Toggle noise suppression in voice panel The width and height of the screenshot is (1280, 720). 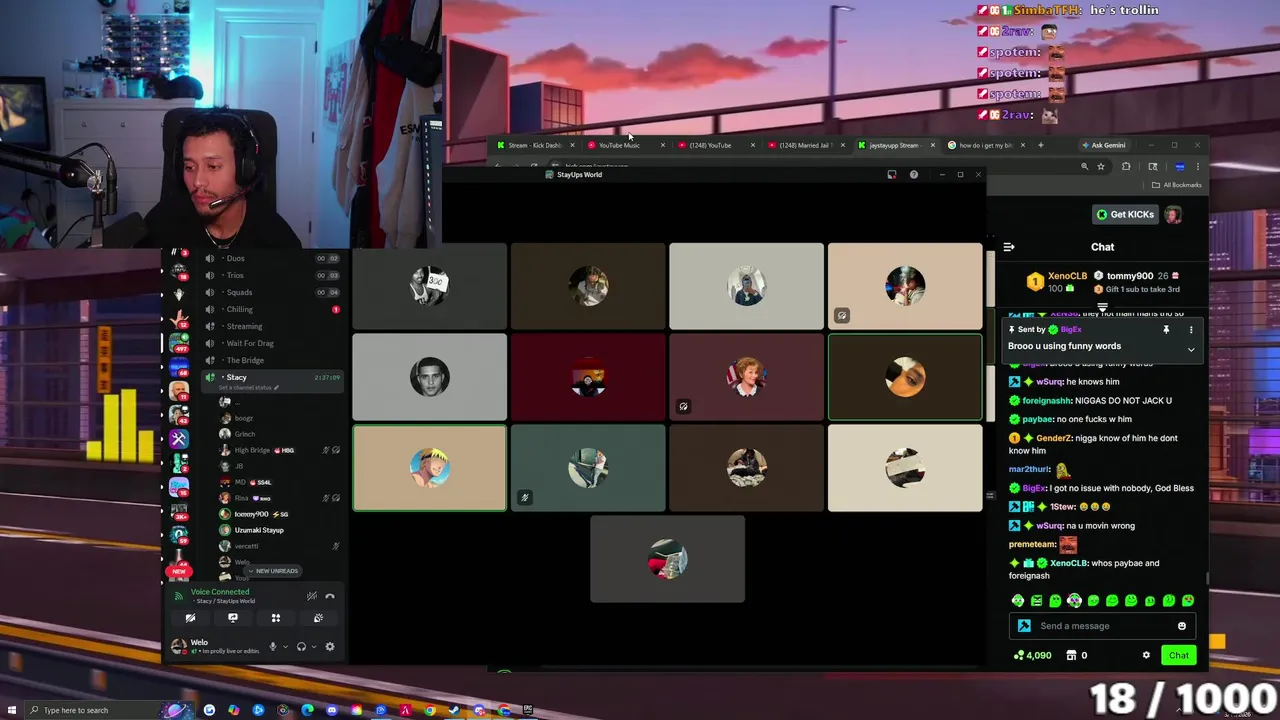coord(312,596)
